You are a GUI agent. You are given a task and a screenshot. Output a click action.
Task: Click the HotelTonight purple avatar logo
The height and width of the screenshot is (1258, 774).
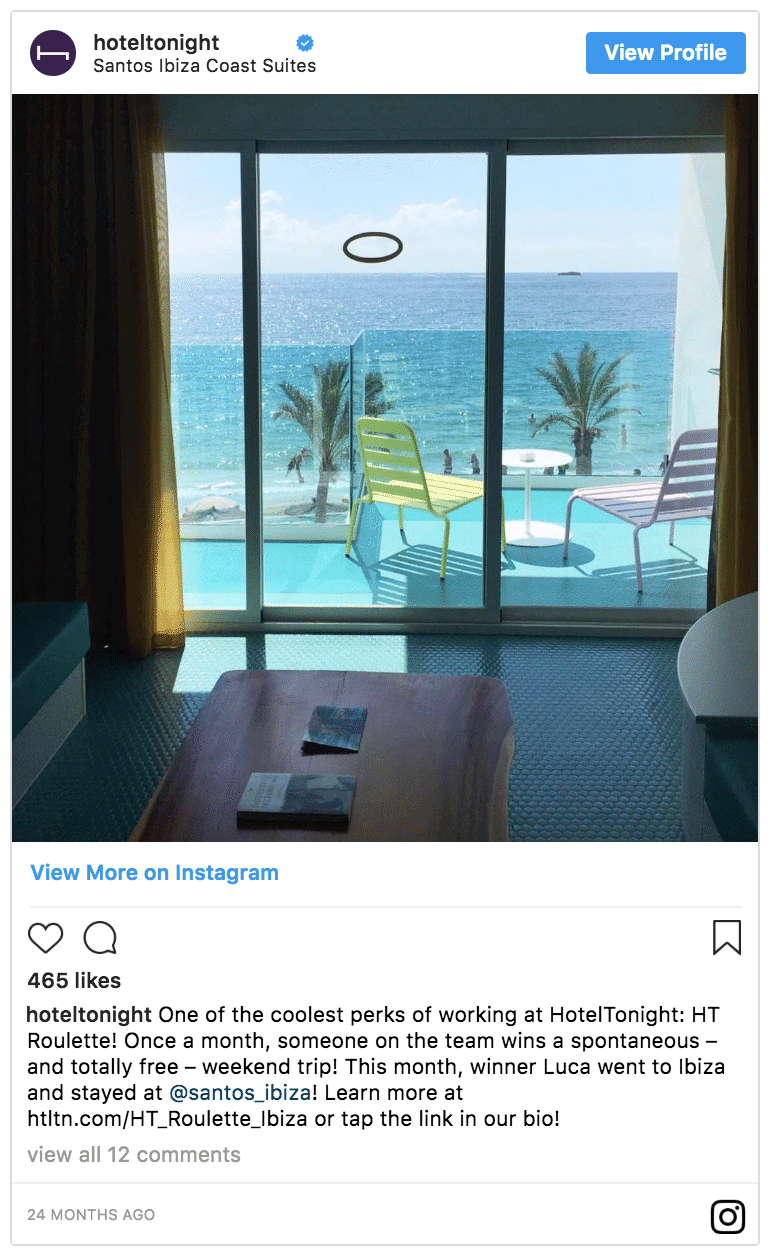tap(53, 53)
